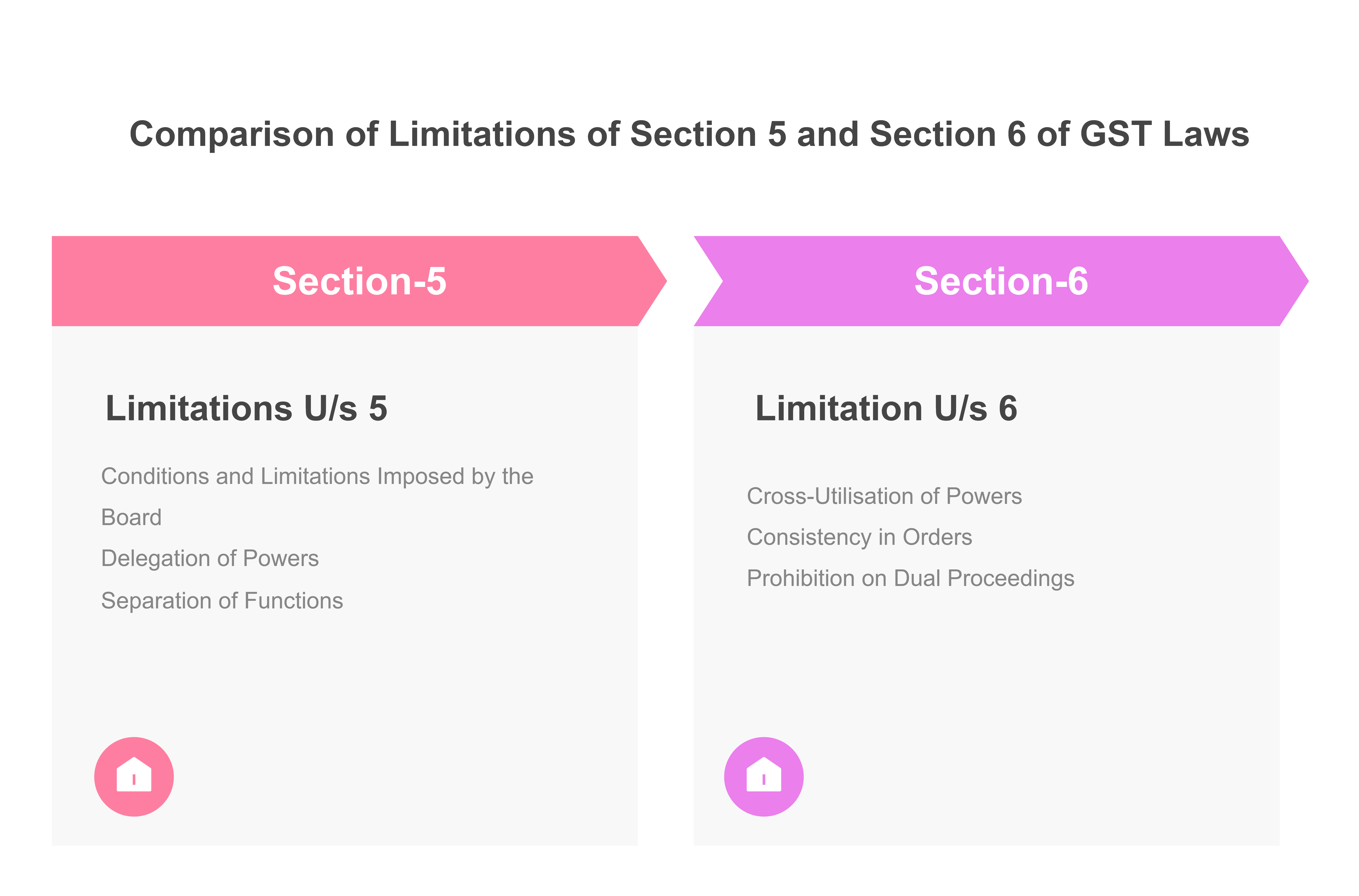The width and height of the screenshot is (1359, 896).
Task: Click the word 'Board' in left panel
Action: tap(131, 517)
